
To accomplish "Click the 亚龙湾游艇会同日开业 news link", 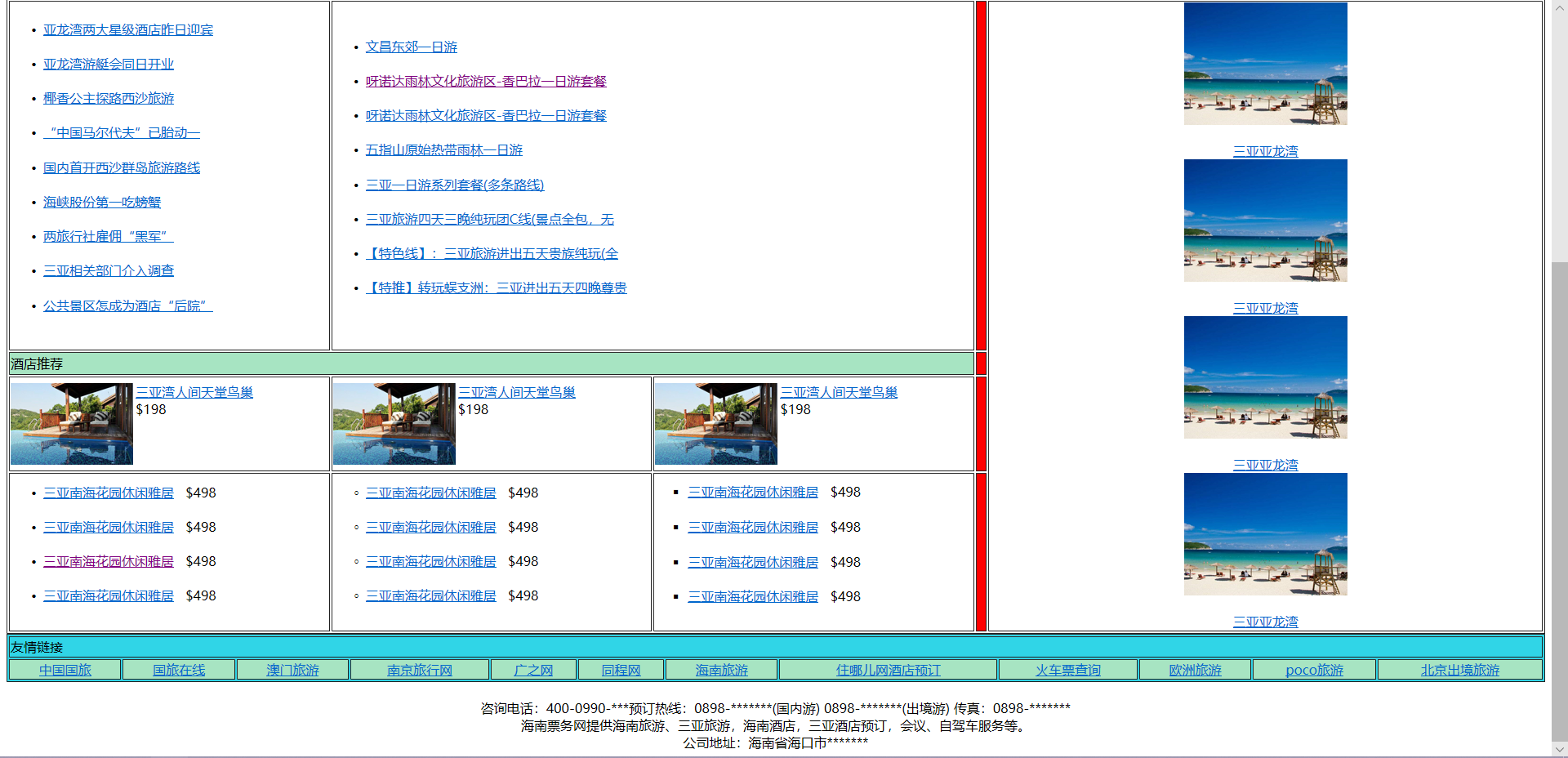I will [x=109, y=65].
